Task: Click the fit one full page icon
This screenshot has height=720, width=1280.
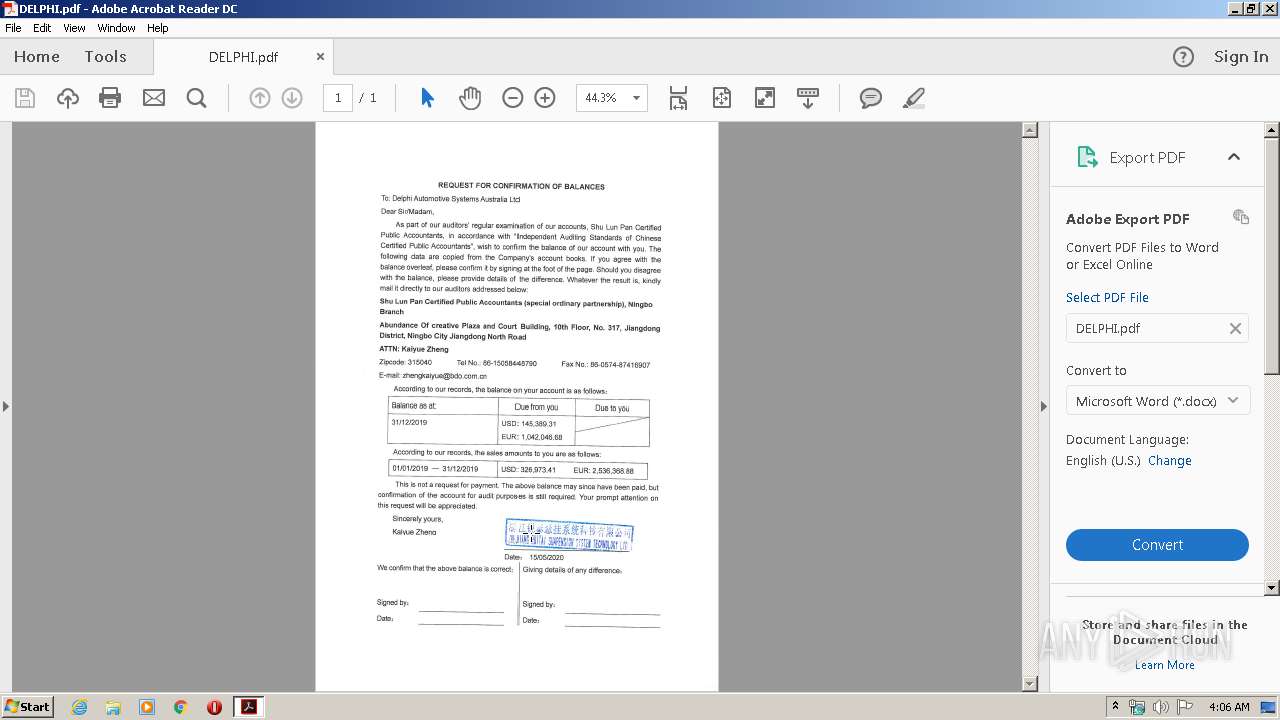Action: tap(722, 98)
